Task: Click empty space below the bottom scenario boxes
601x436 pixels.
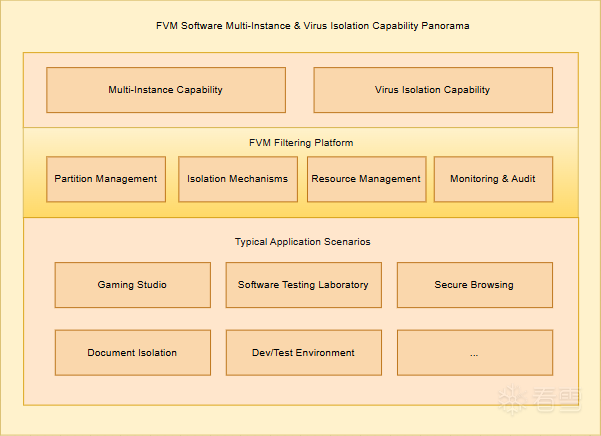Action: coord(300,390)
